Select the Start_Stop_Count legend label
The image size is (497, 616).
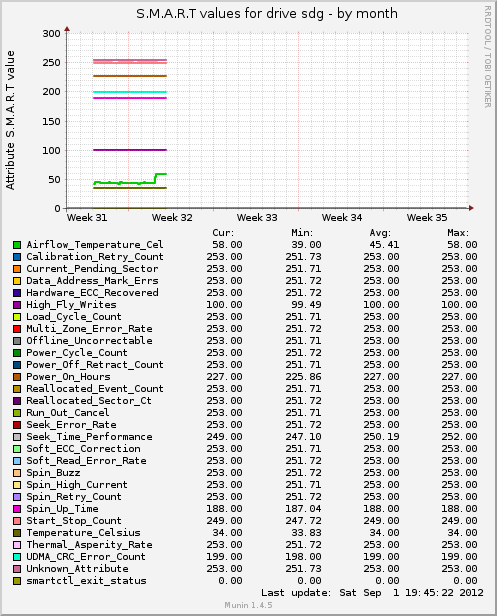74,521
